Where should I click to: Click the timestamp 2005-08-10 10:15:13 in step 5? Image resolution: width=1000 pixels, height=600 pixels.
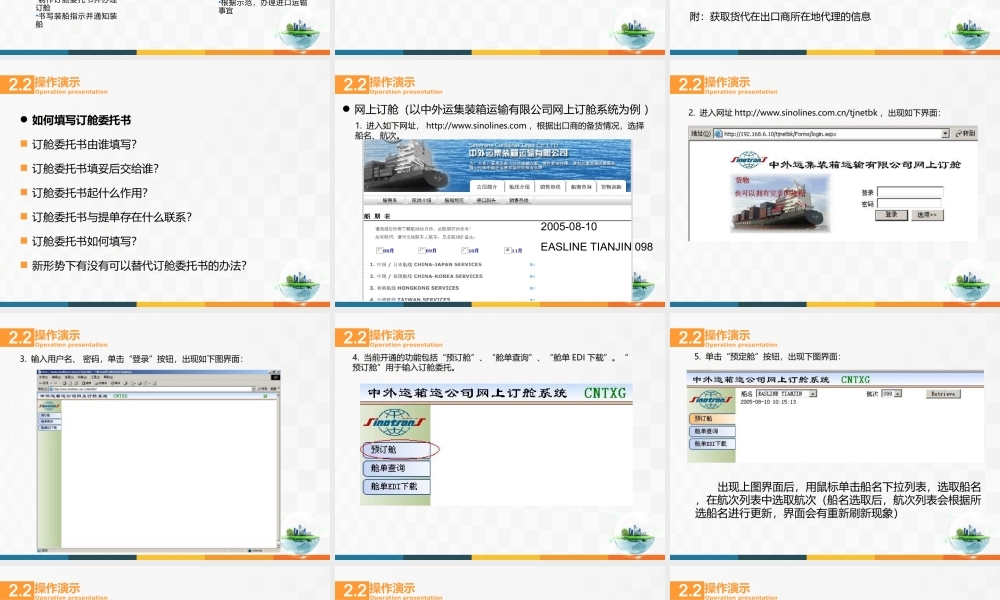point(768,402)
